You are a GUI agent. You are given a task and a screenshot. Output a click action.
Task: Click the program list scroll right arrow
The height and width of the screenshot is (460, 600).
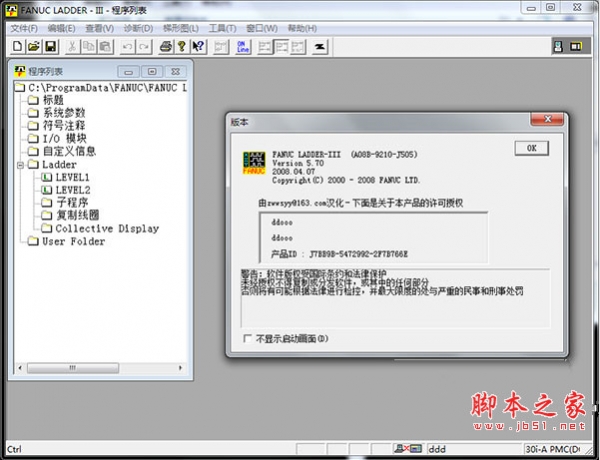tap(180, 368)
